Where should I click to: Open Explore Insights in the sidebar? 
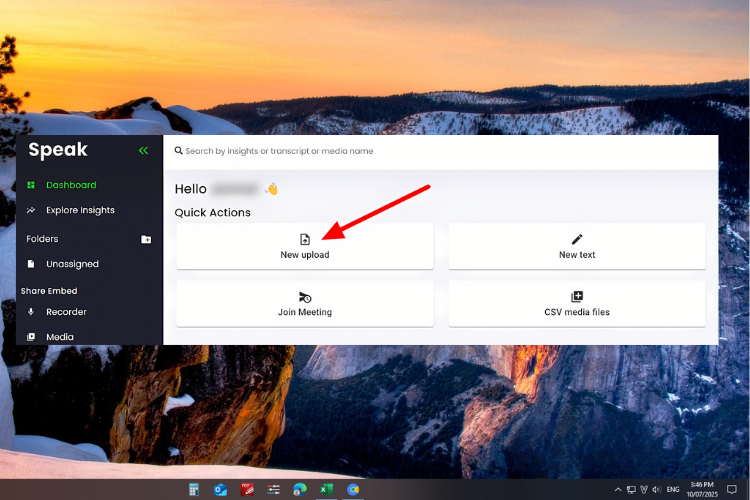80,210
